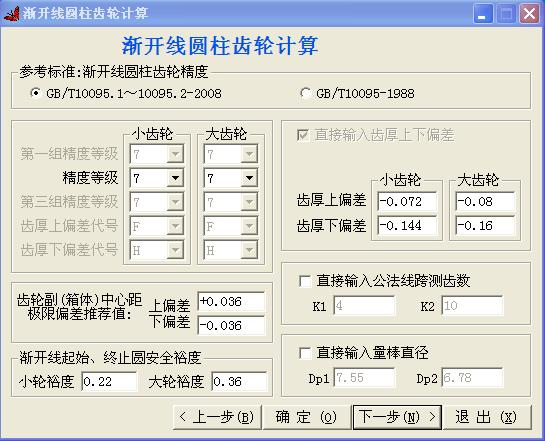Minimize the gear calculation window
Image resolution: width=545 pixels, height=441 pixels.
tap(483, 14)
